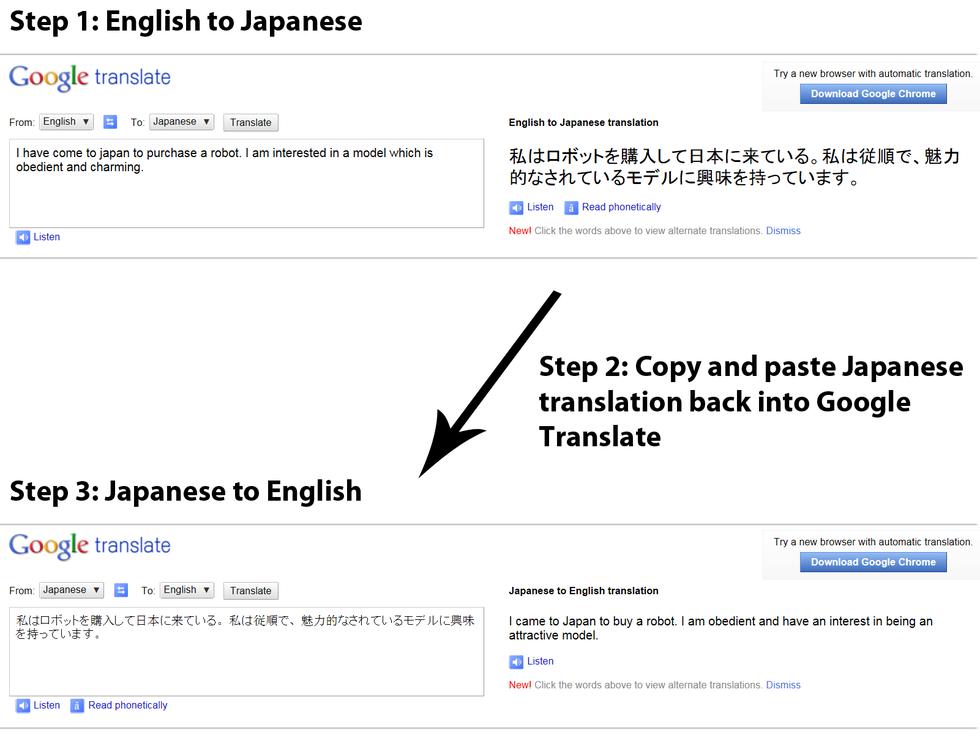Open the From English language dropdown
This screenshot has width=980, height=744.
[x=66, y=122]
